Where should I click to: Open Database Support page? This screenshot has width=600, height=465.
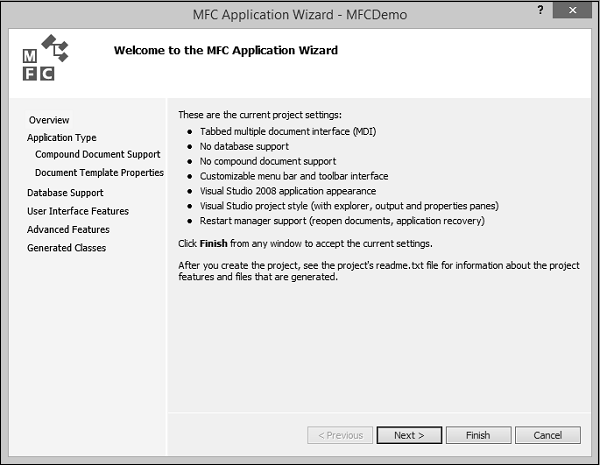click(65, 193)
